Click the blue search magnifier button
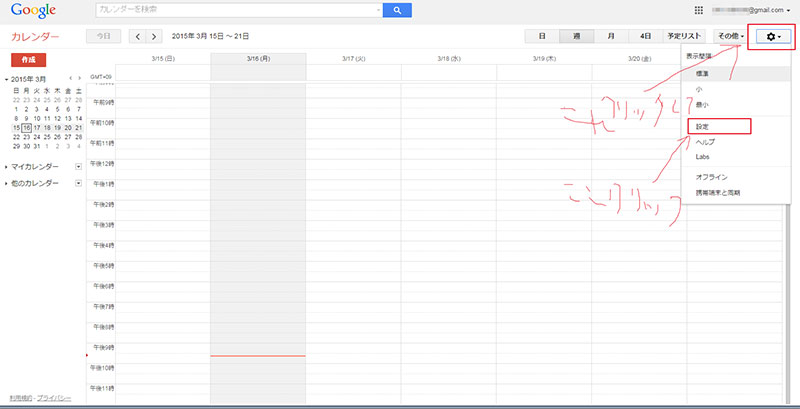The height and width of the screenshot is (409, 800). point(397,10)
